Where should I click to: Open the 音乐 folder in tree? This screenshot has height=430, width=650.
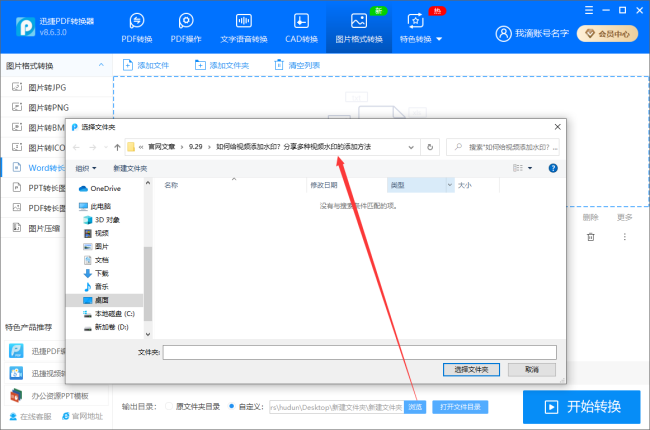point(97,287)
